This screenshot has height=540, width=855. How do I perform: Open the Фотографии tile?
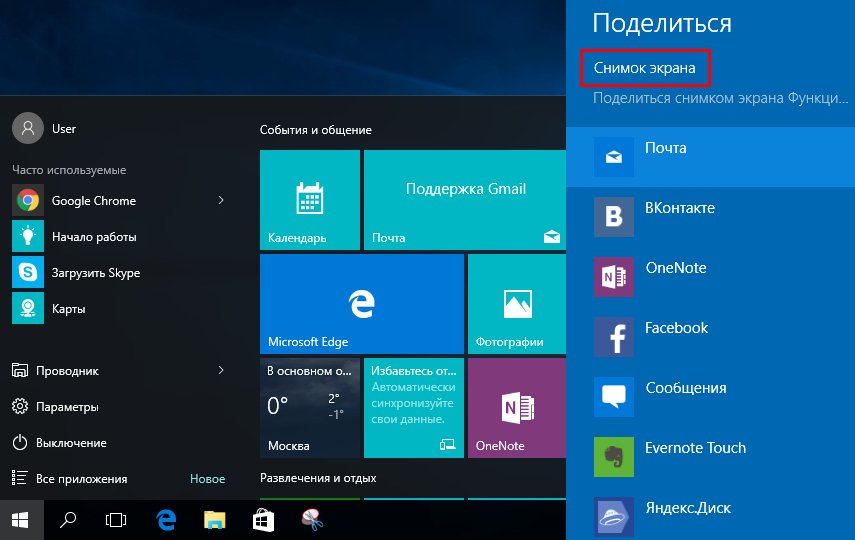coord(517,304)
